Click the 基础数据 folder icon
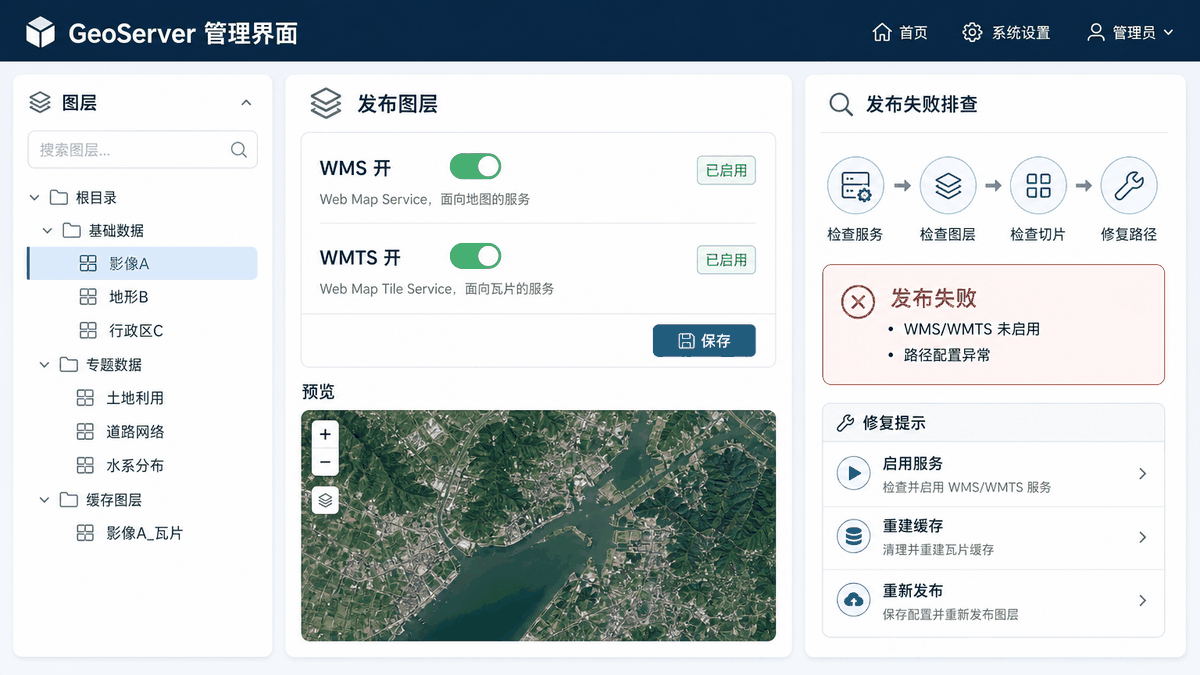Viewport: 1200px width, 675px height. [71, 230]
